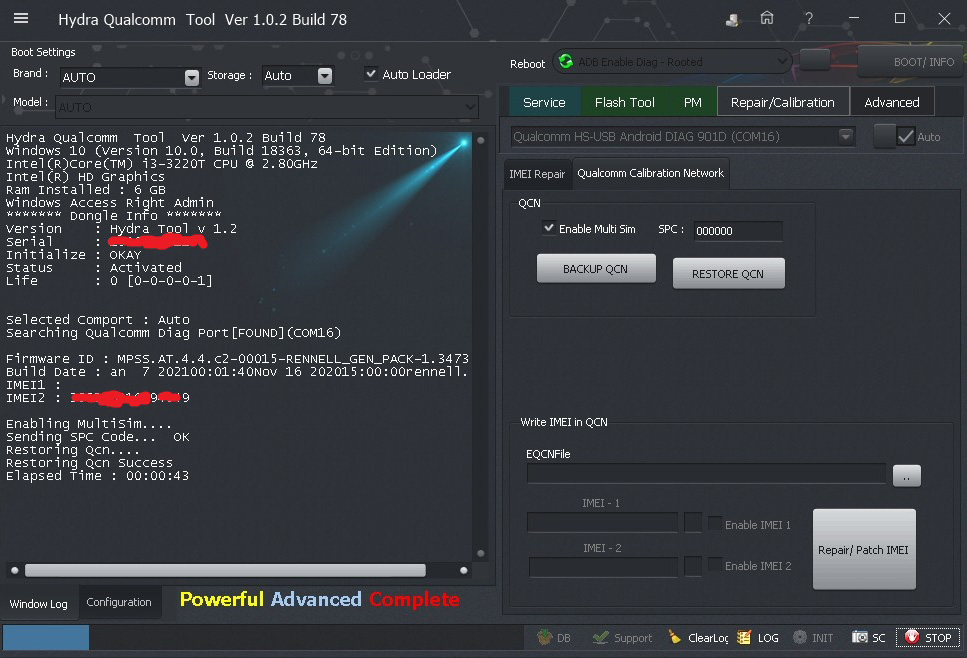The image size is (967, 658).
Task: Click the "Selected Comport : Auto" log line
Action: [97, 319]
